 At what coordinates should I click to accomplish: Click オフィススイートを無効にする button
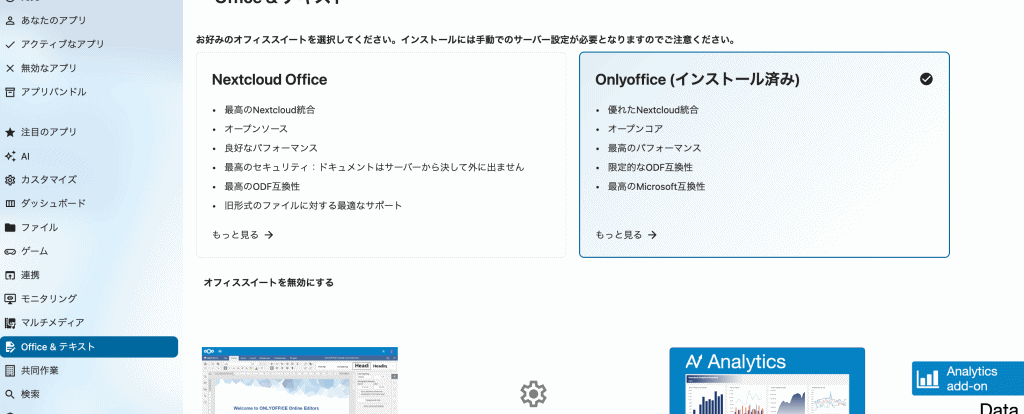coord(268,283)
